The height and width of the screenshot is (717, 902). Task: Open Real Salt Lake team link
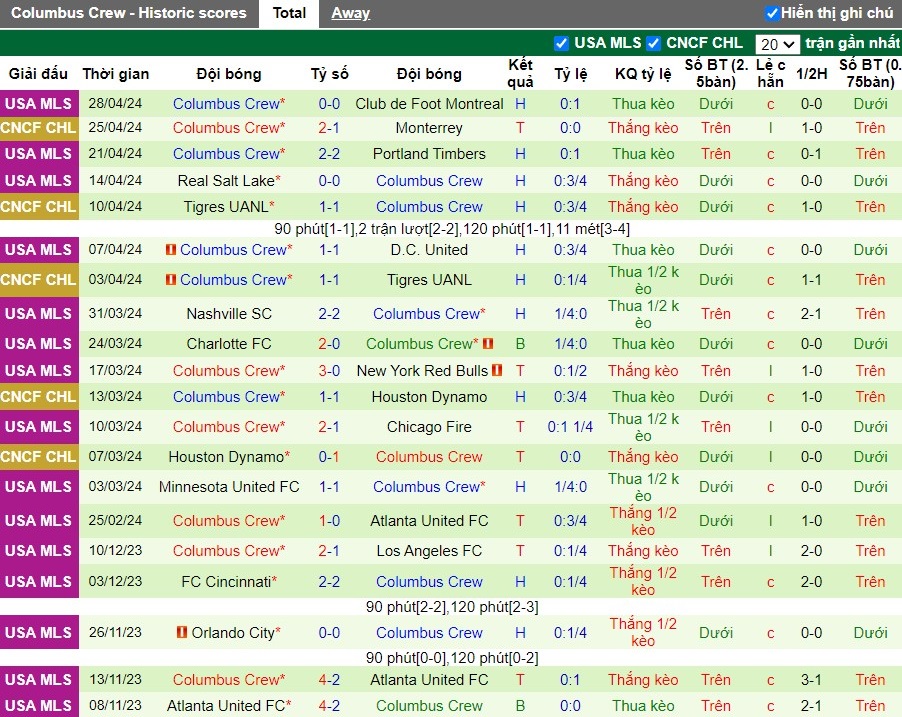point(226,181)
